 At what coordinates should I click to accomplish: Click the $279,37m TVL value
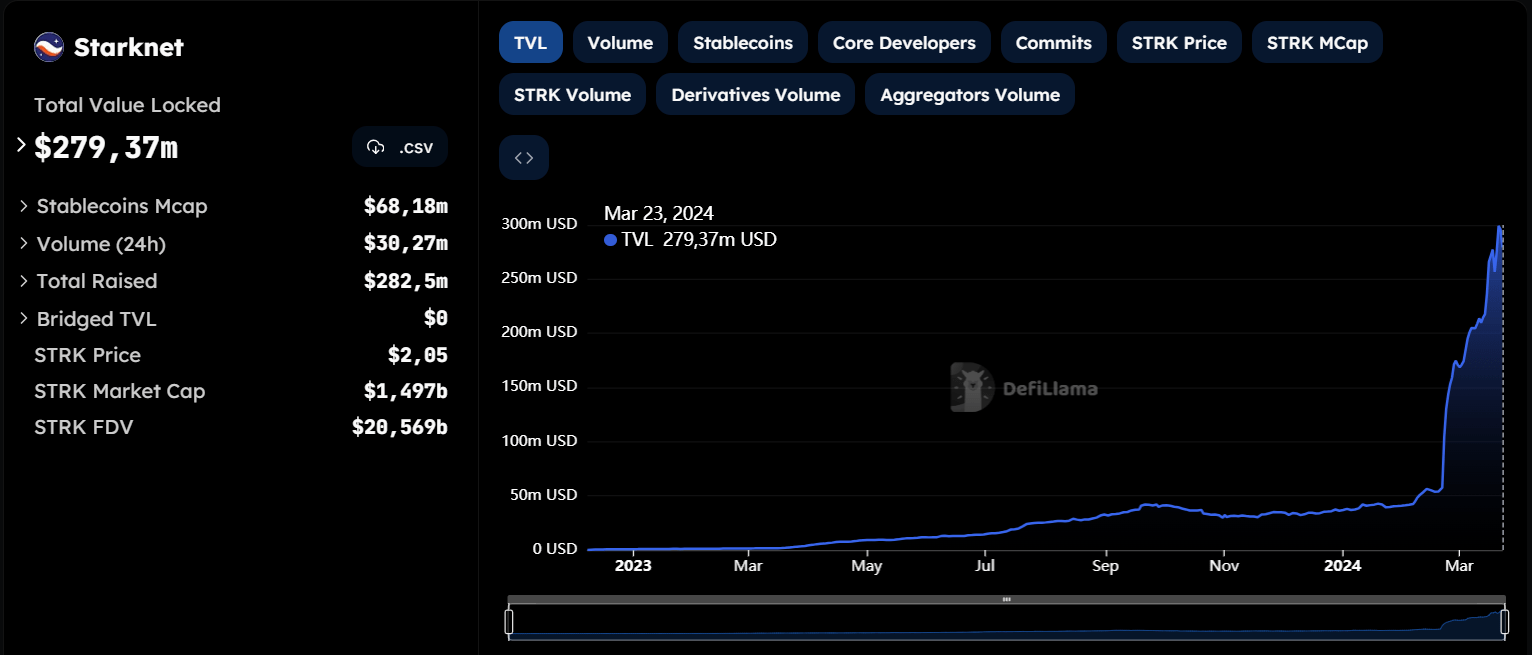tap(106, 148)
